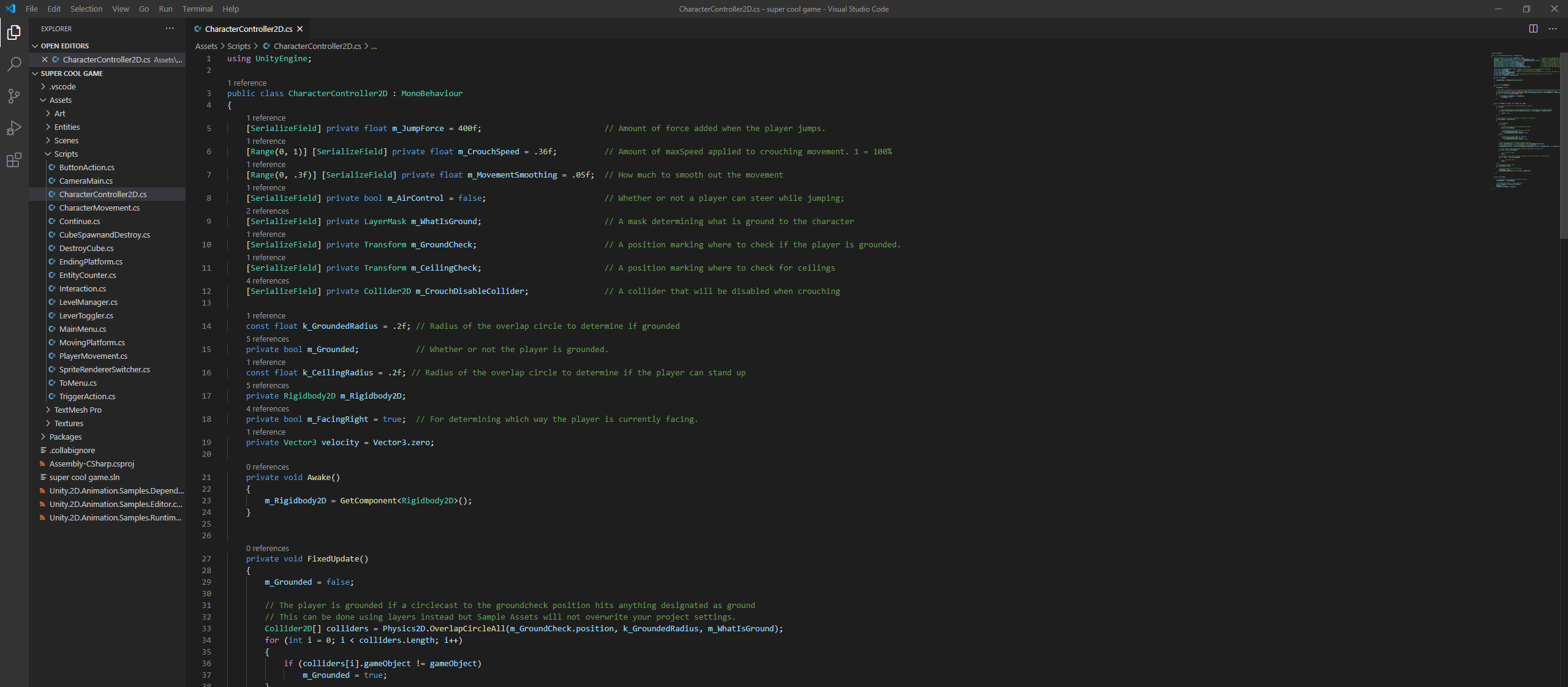Close the CharacterController2D.cs editor tab
The image size is (1568, 687).
point(300,29)
